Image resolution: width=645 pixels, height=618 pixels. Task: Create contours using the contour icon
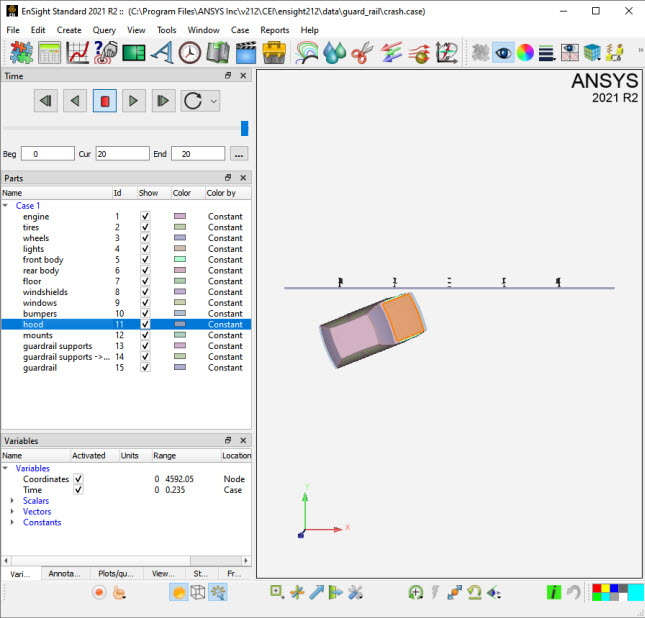tap(306, 53)
